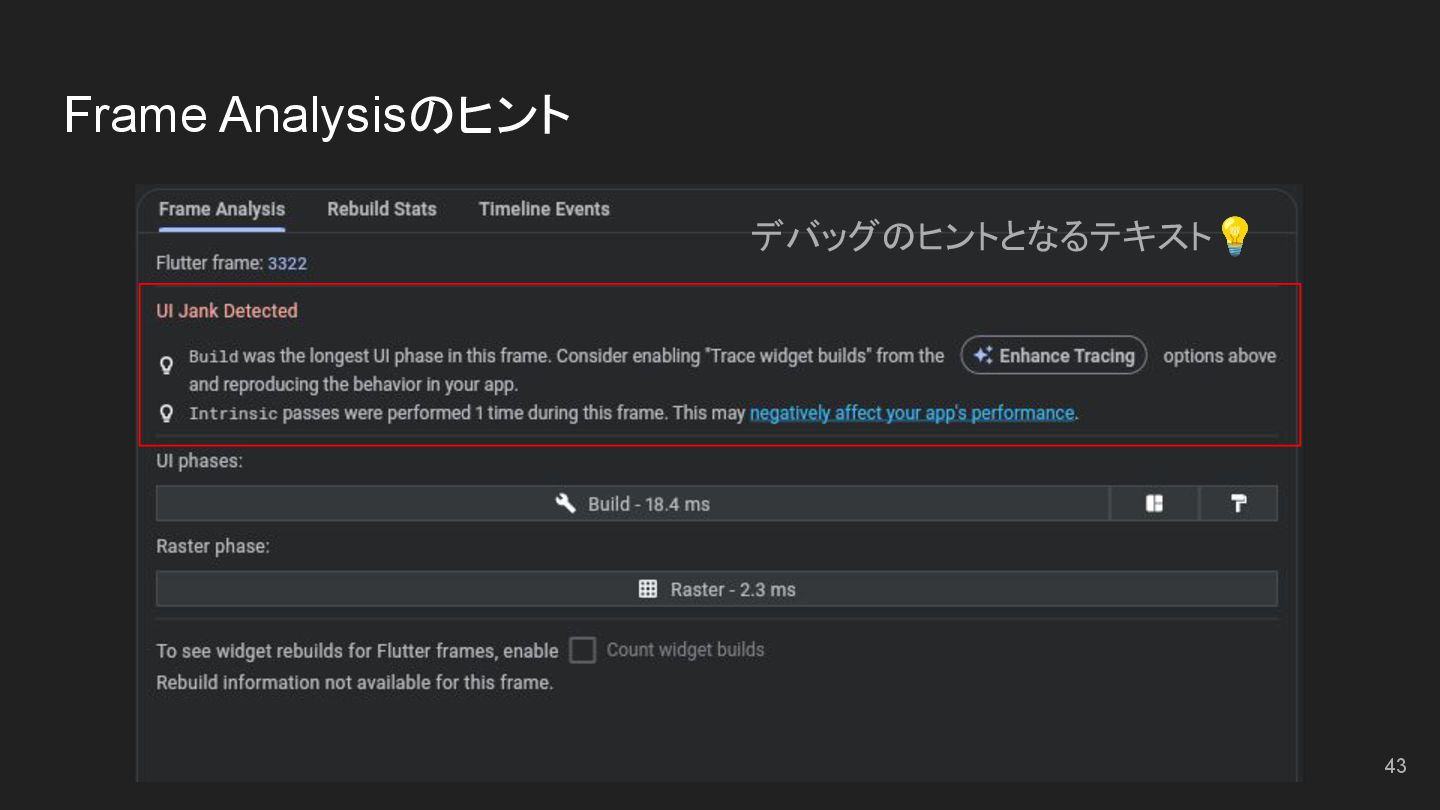This screenshot has width=1440, height=810.
Task: Select the Paint roller phase icon segment
Action: click(x=1238, y=504)
